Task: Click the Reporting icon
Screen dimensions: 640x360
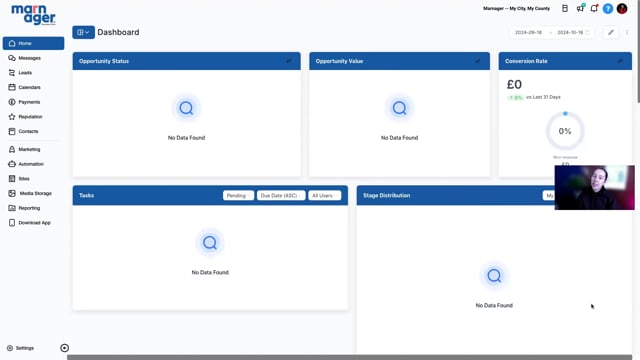Action: coord(12,208)
